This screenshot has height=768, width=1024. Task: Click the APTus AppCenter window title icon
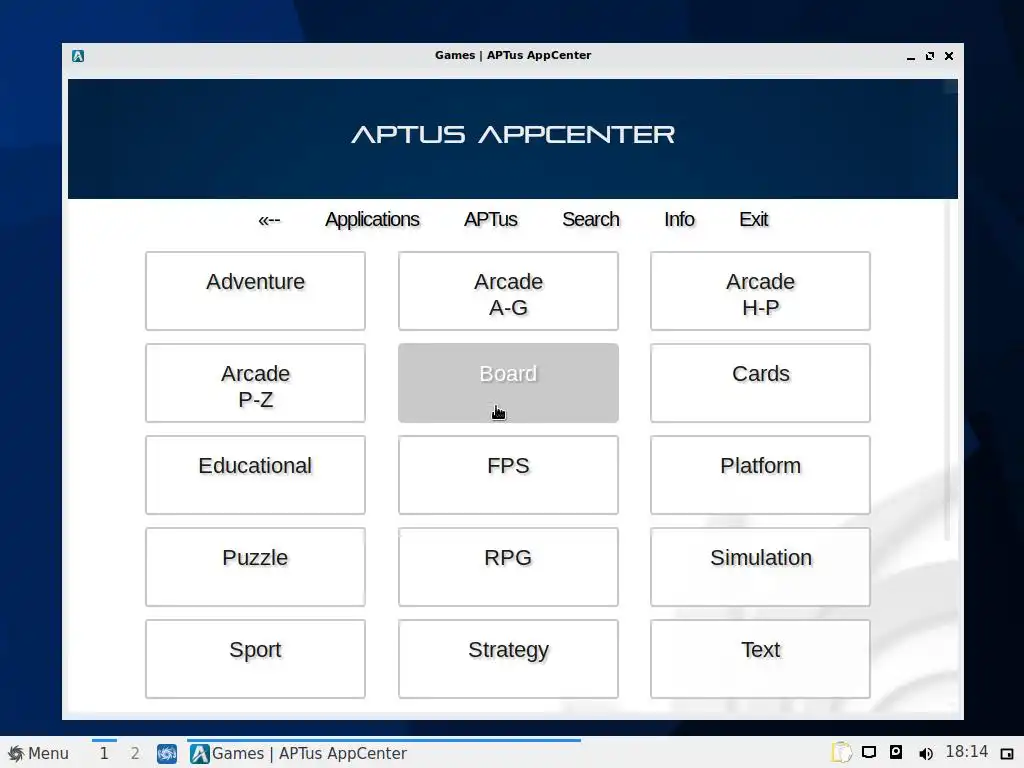[78, 56]
